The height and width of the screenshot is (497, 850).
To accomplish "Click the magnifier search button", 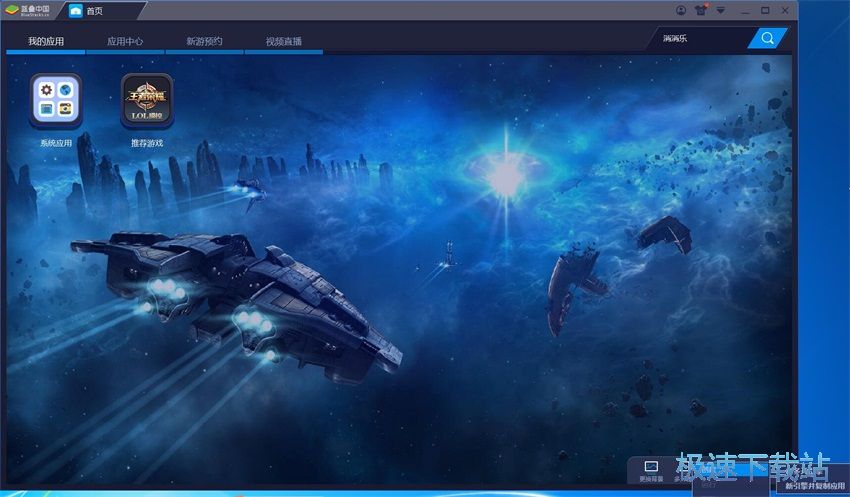I will tap(767, 38).
